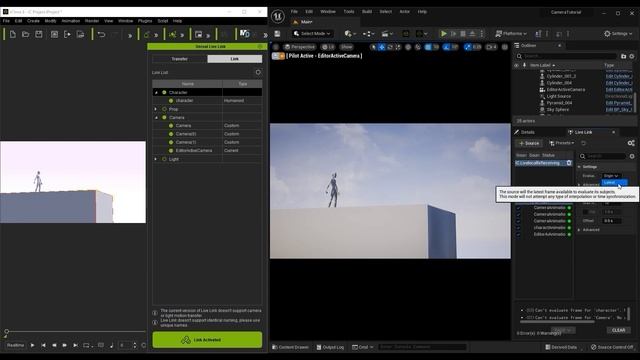The image size is (640, 360).
Task: Click the Outliner search field
Action: click(566, 56)
